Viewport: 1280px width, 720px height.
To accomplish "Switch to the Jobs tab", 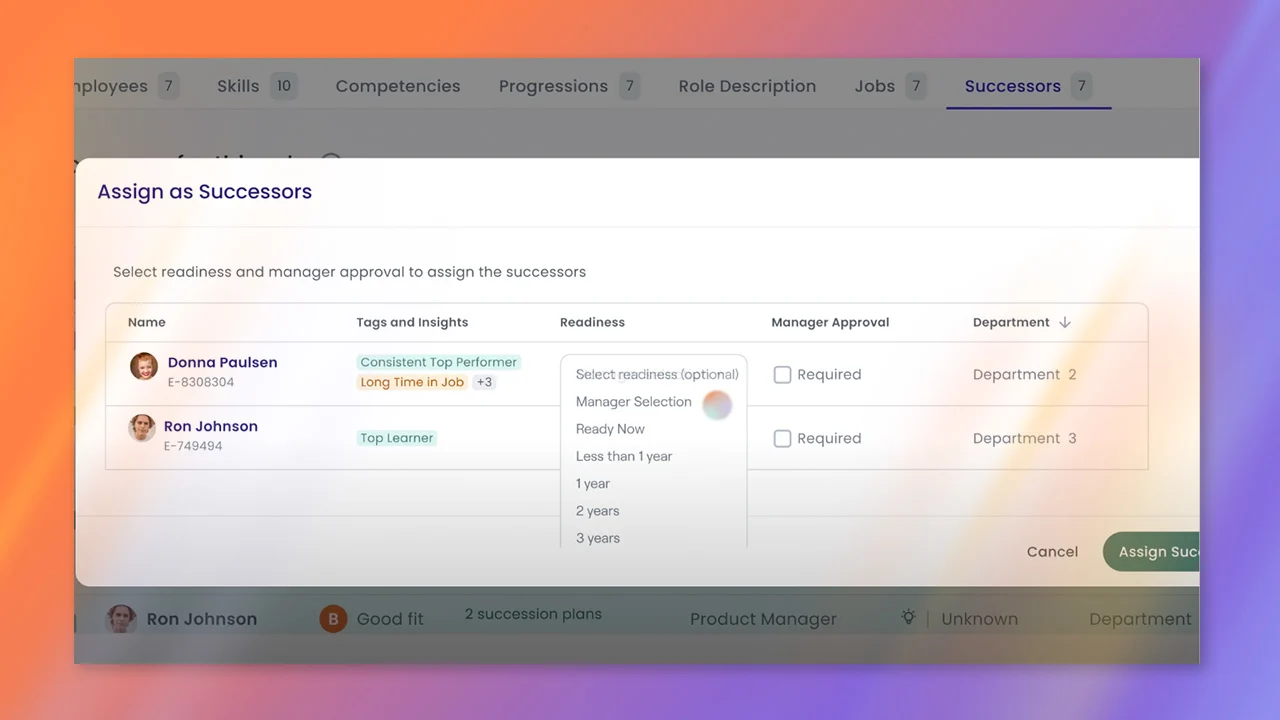I will click(x=890, y=86).
